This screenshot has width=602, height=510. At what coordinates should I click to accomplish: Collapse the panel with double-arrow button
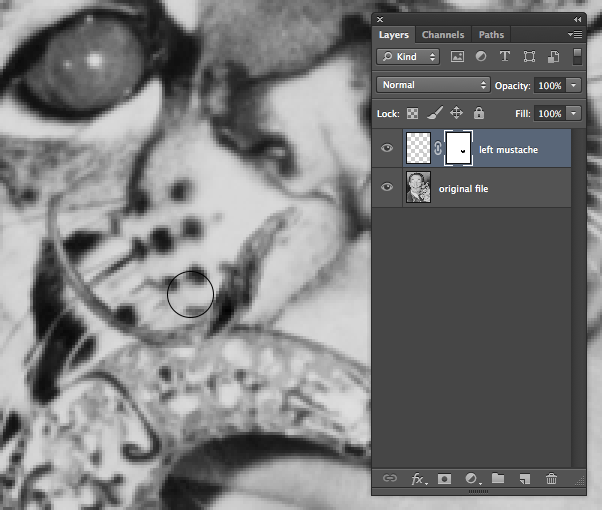click(x=578, y=19)
